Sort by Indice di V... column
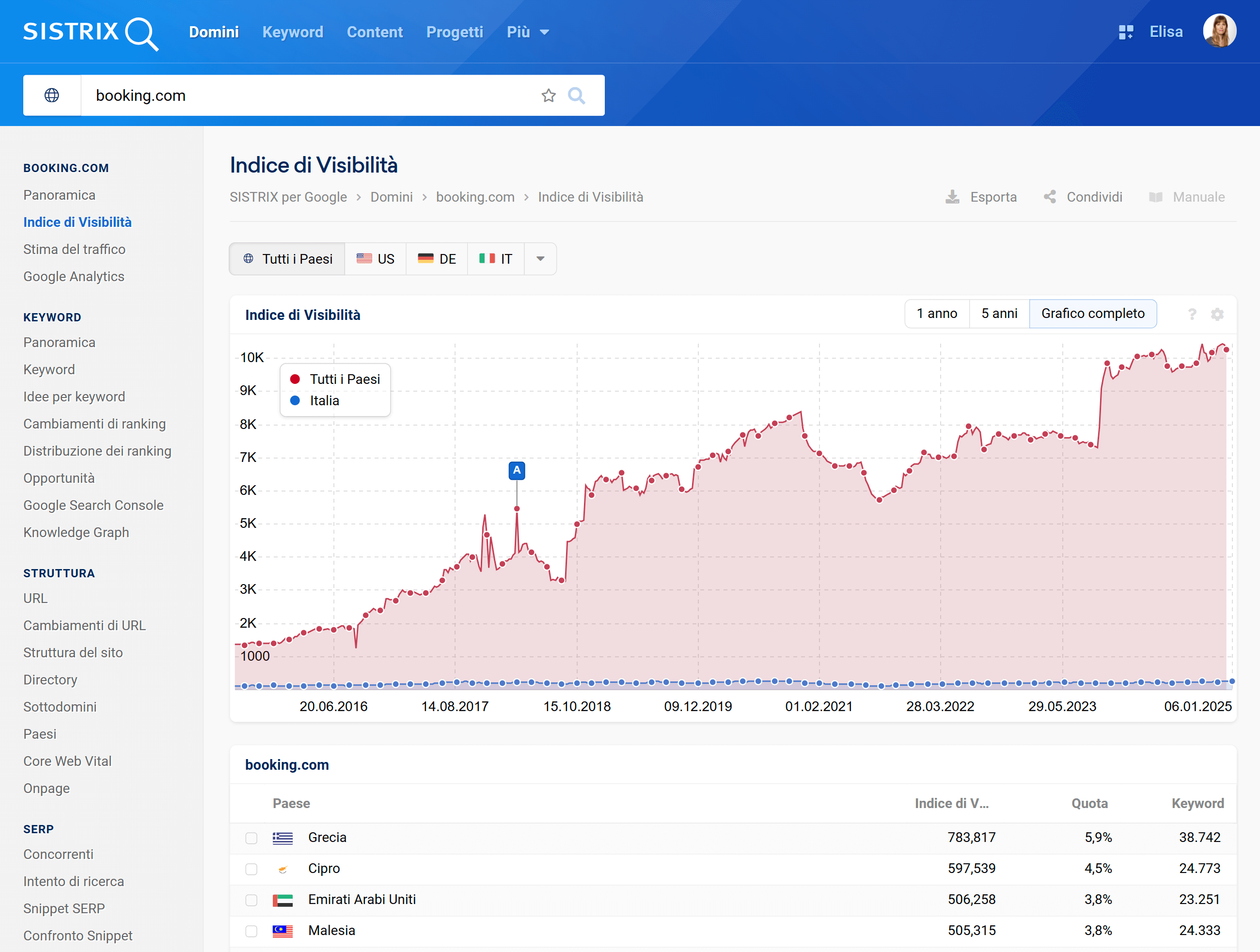This screenshot has width=1260, height=952. click(951, 803)
